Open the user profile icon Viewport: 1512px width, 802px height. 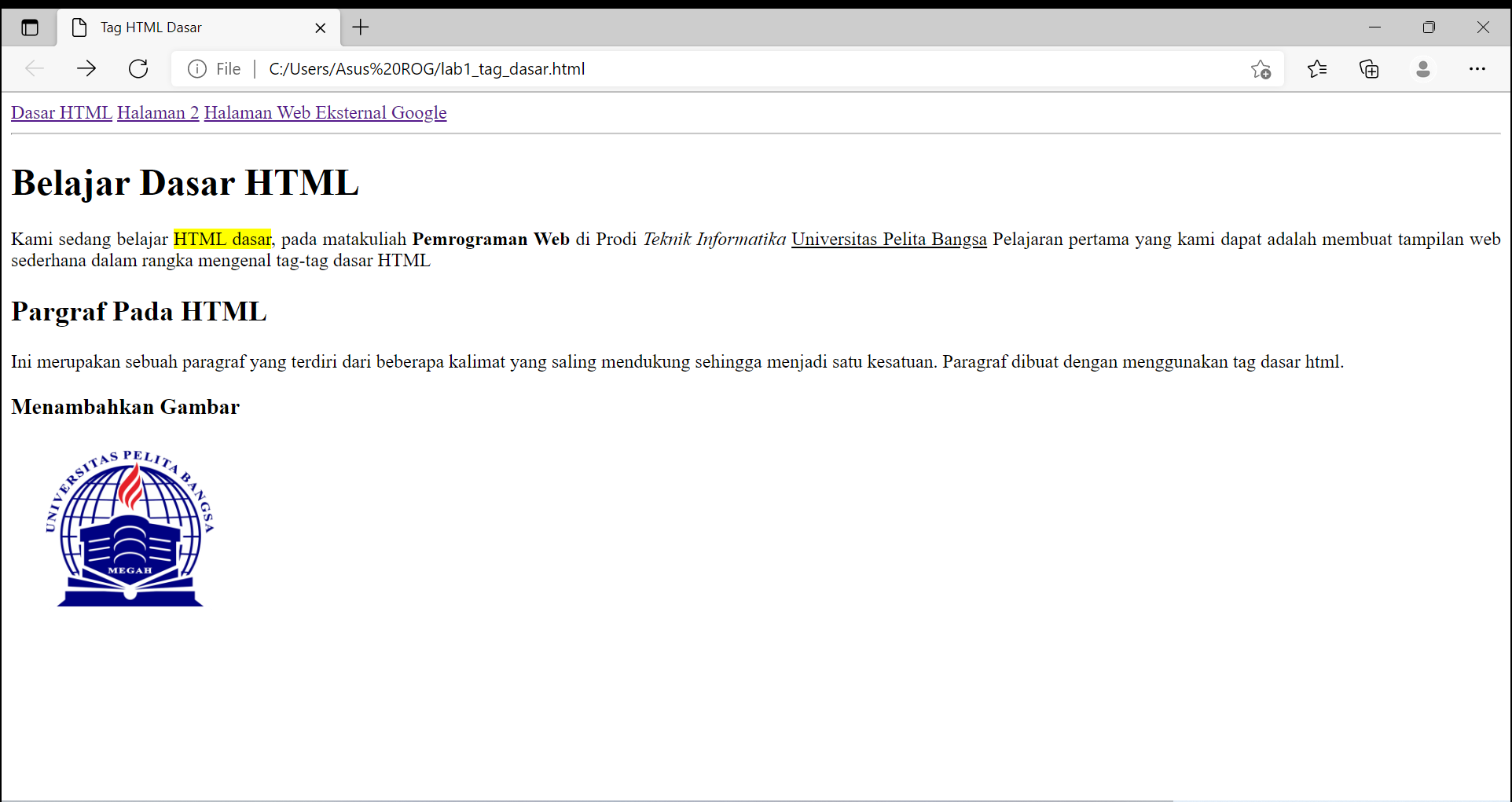1422,69
